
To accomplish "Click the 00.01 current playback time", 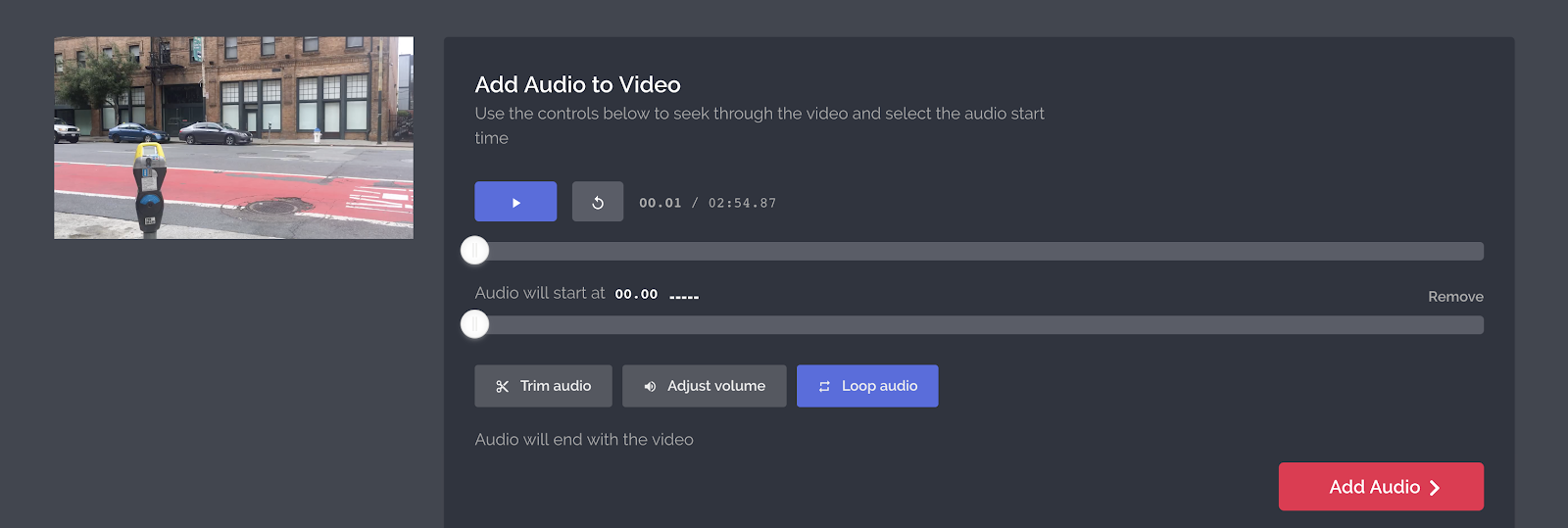I will [x=660, y=203].
